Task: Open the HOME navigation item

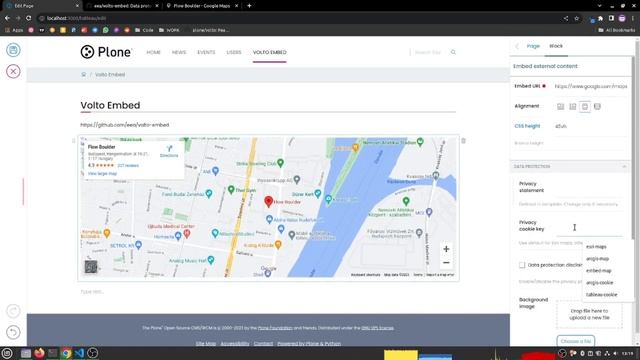Action: tap(153, 52)
